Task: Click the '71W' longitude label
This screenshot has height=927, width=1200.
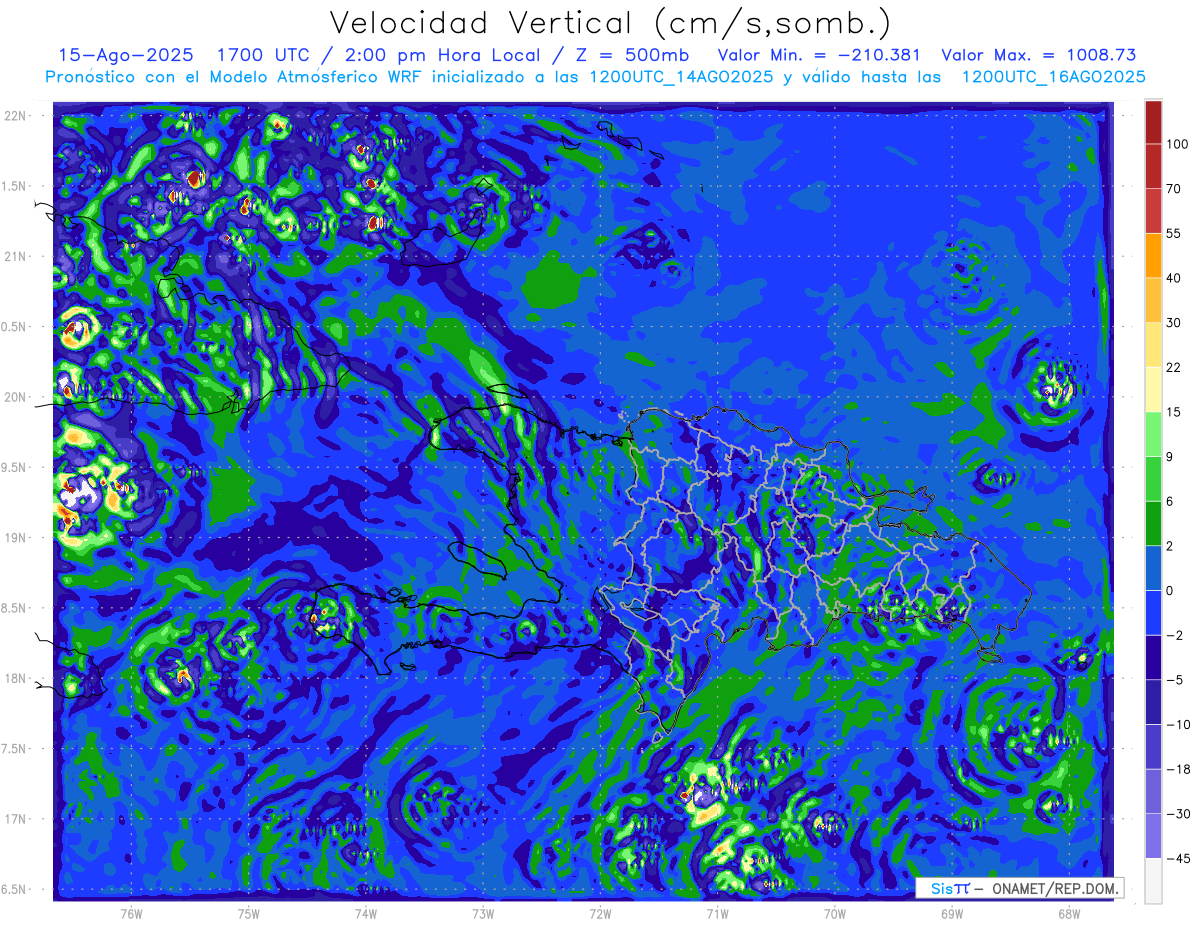Action: [717, 913]
